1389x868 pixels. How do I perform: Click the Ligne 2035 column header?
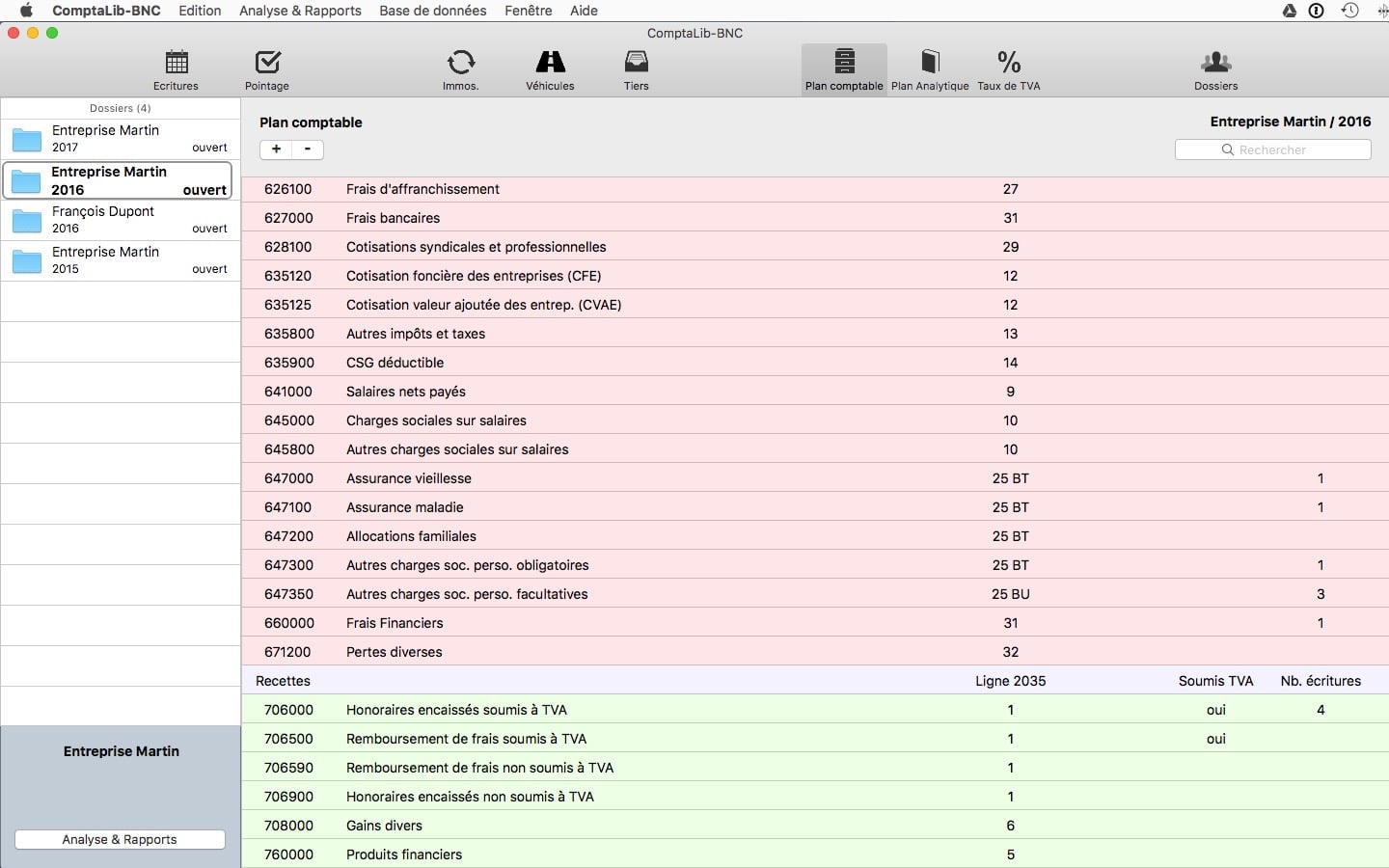pos(1010,681)
